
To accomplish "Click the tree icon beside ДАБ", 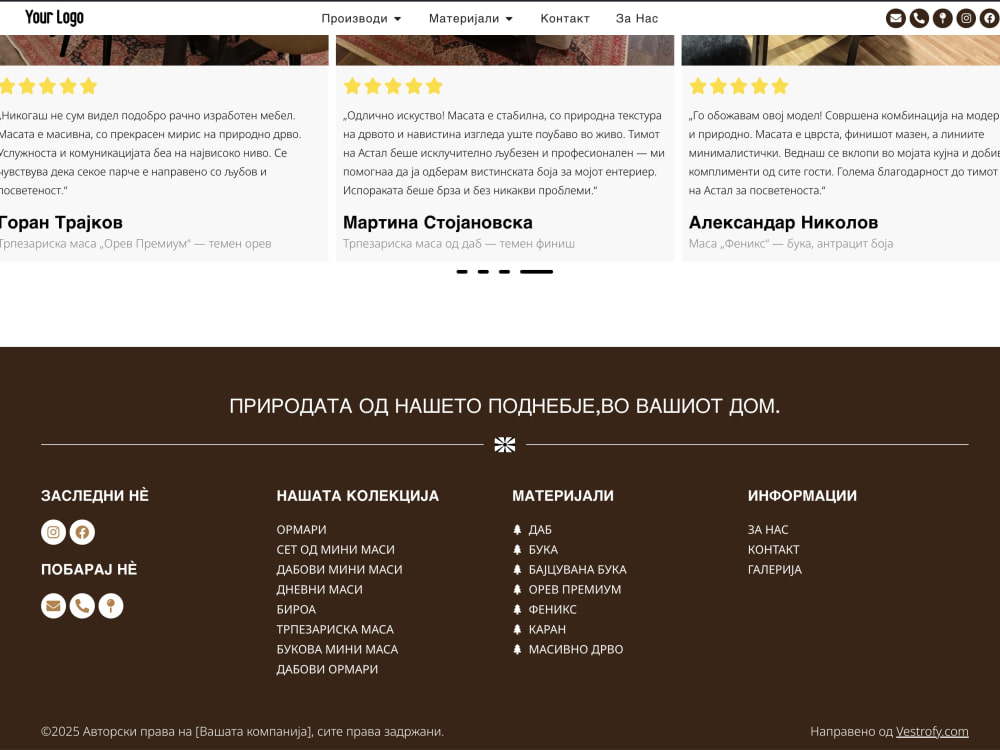I will [x=517, y=529].
